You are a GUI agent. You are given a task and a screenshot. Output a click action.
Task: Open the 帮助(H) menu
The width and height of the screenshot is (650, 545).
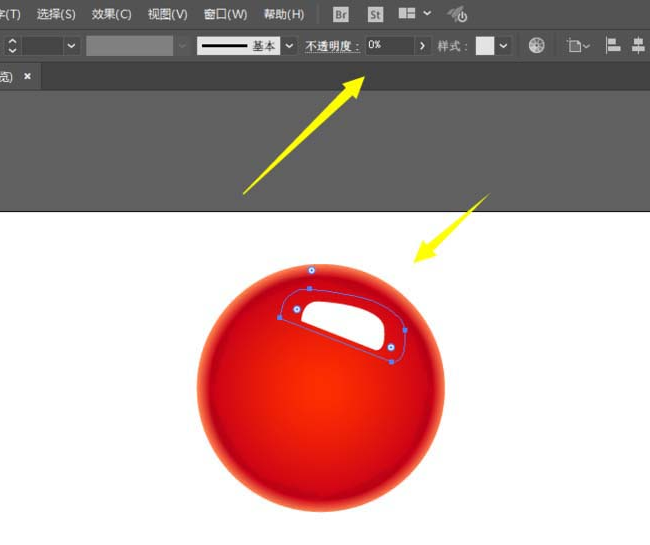pyautogui.click(x=284, y=15)
